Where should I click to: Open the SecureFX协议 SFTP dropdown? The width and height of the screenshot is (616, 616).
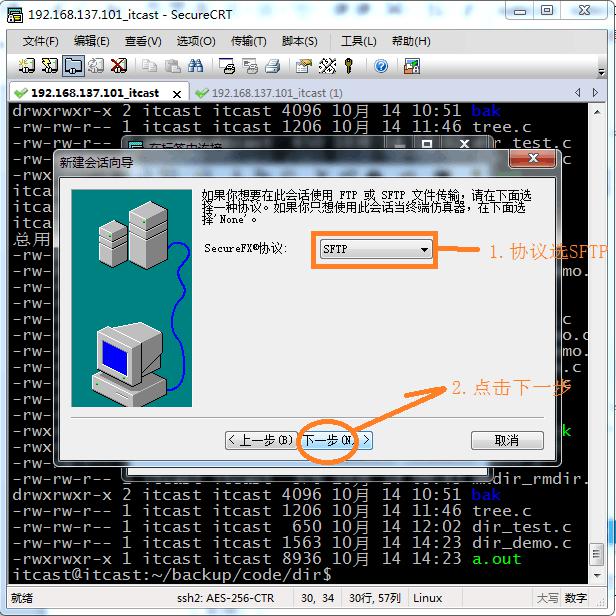point(376,249)
